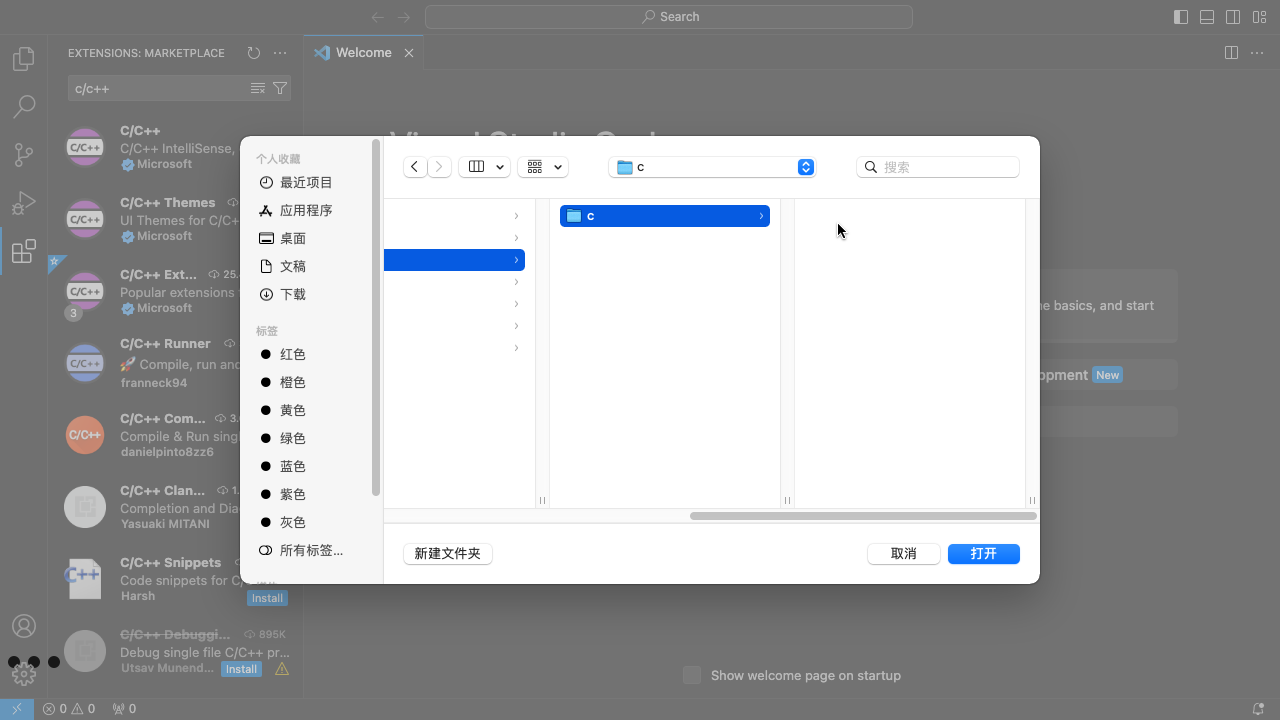Open the remote window status bar icon

coord(17,709)
